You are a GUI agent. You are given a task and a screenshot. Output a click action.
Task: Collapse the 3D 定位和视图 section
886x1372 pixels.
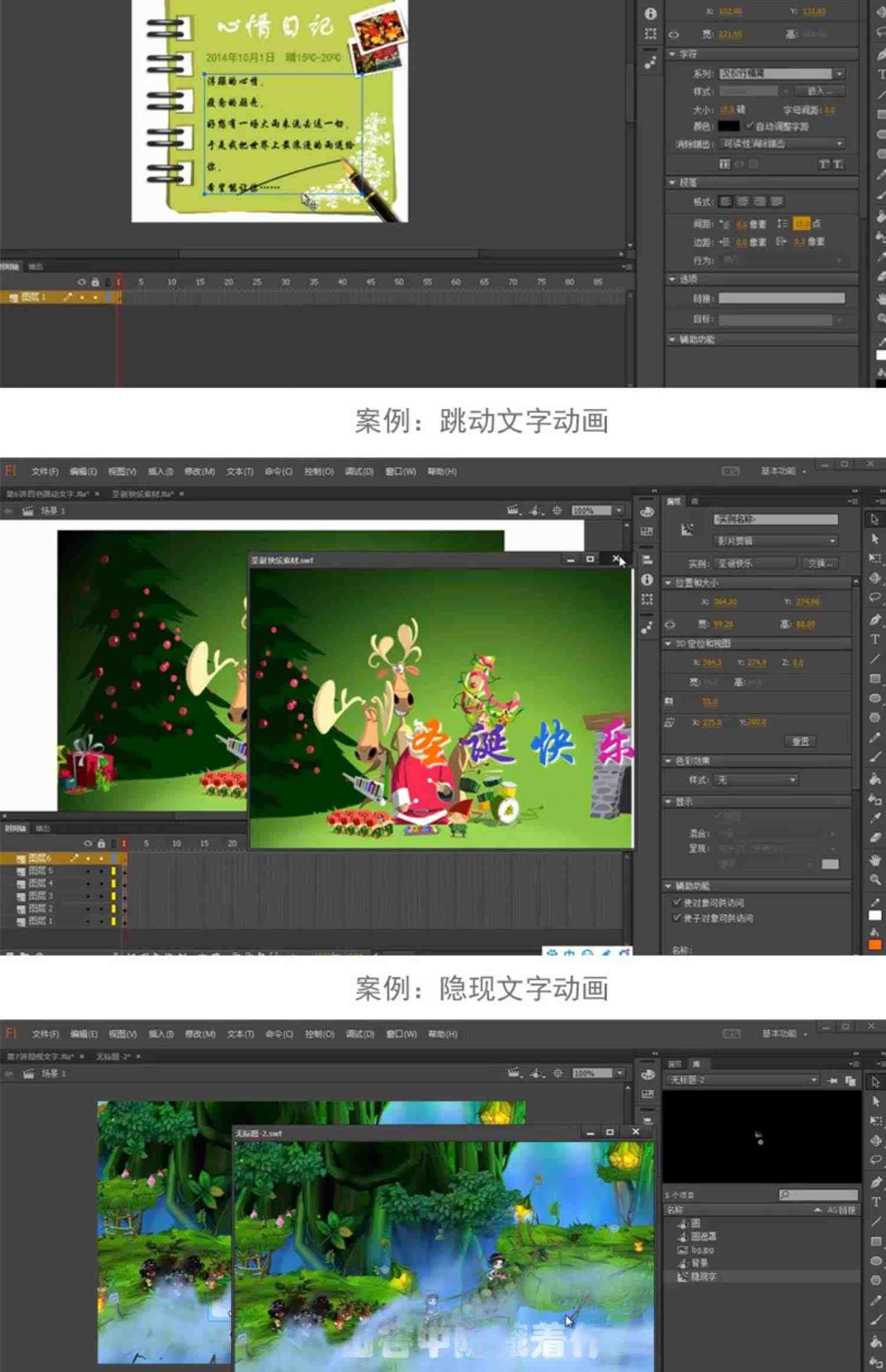click(668, 643)
